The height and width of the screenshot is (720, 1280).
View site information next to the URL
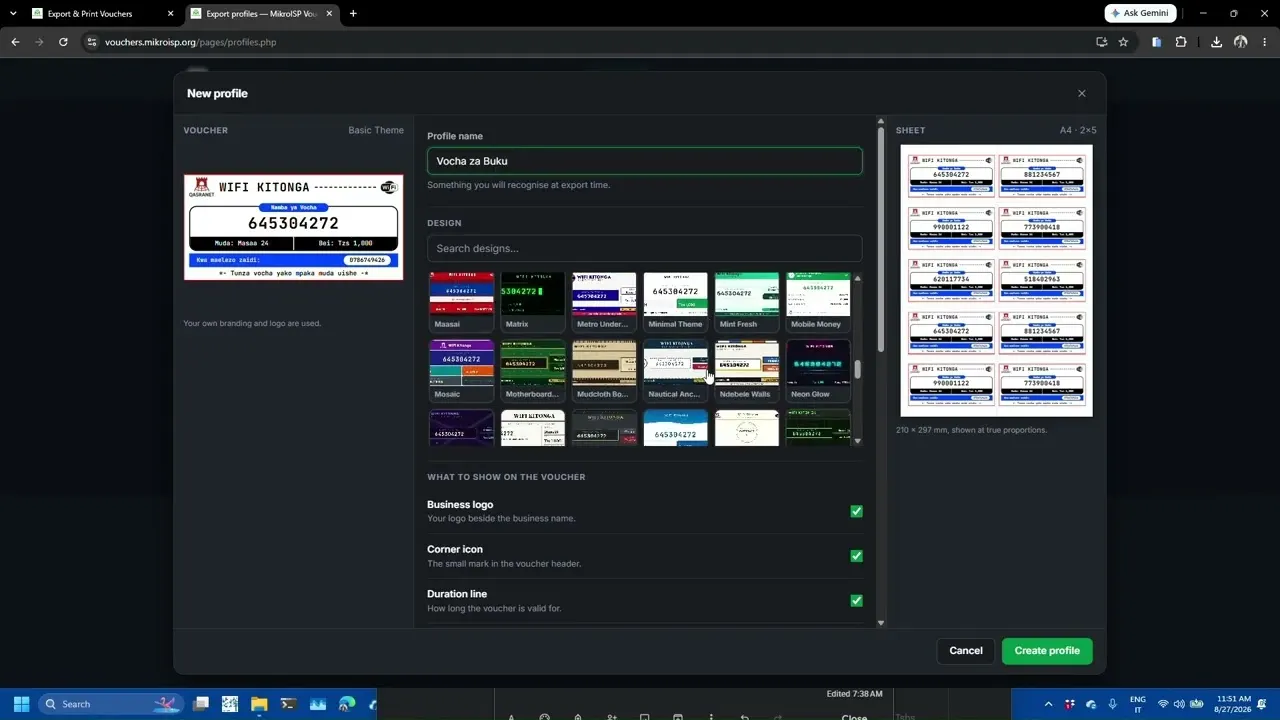tap(92, 42)
